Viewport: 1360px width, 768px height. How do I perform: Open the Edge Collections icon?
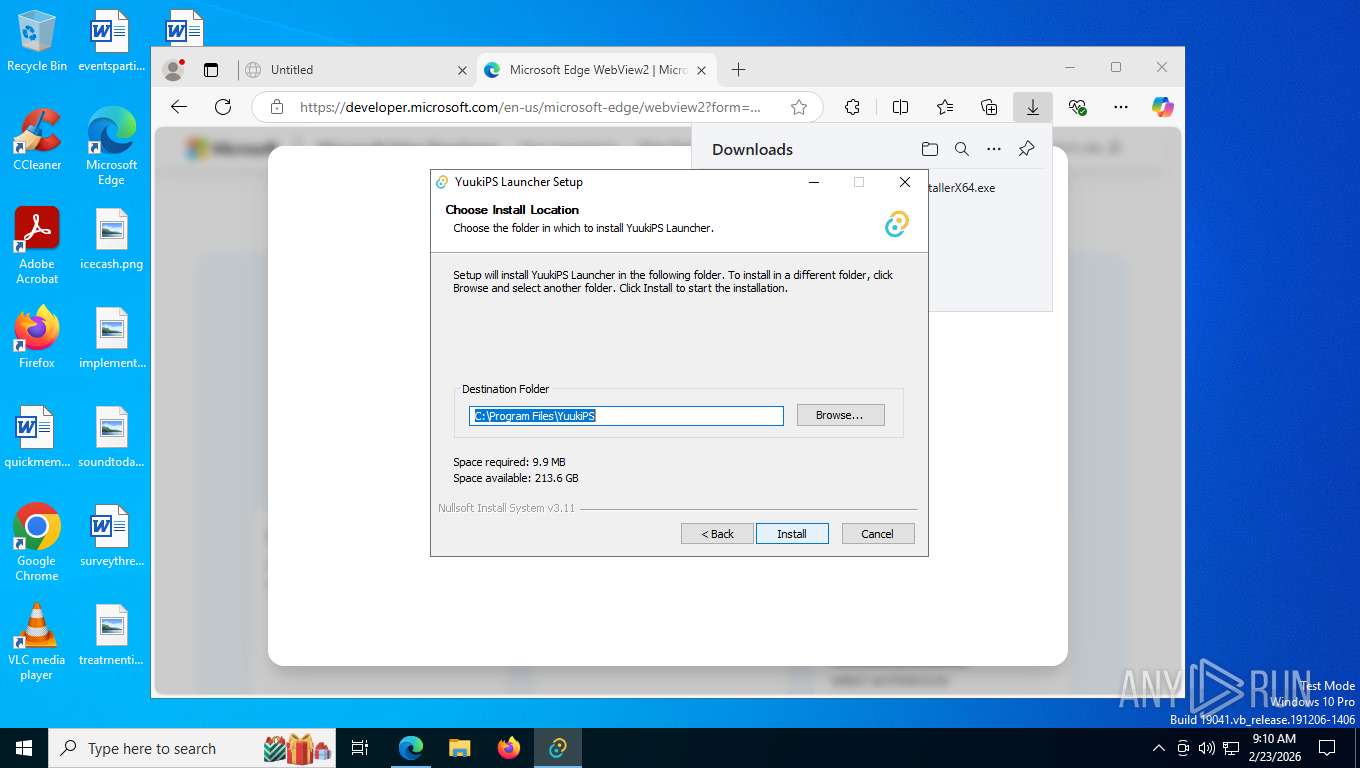click(x=989, y=107)
